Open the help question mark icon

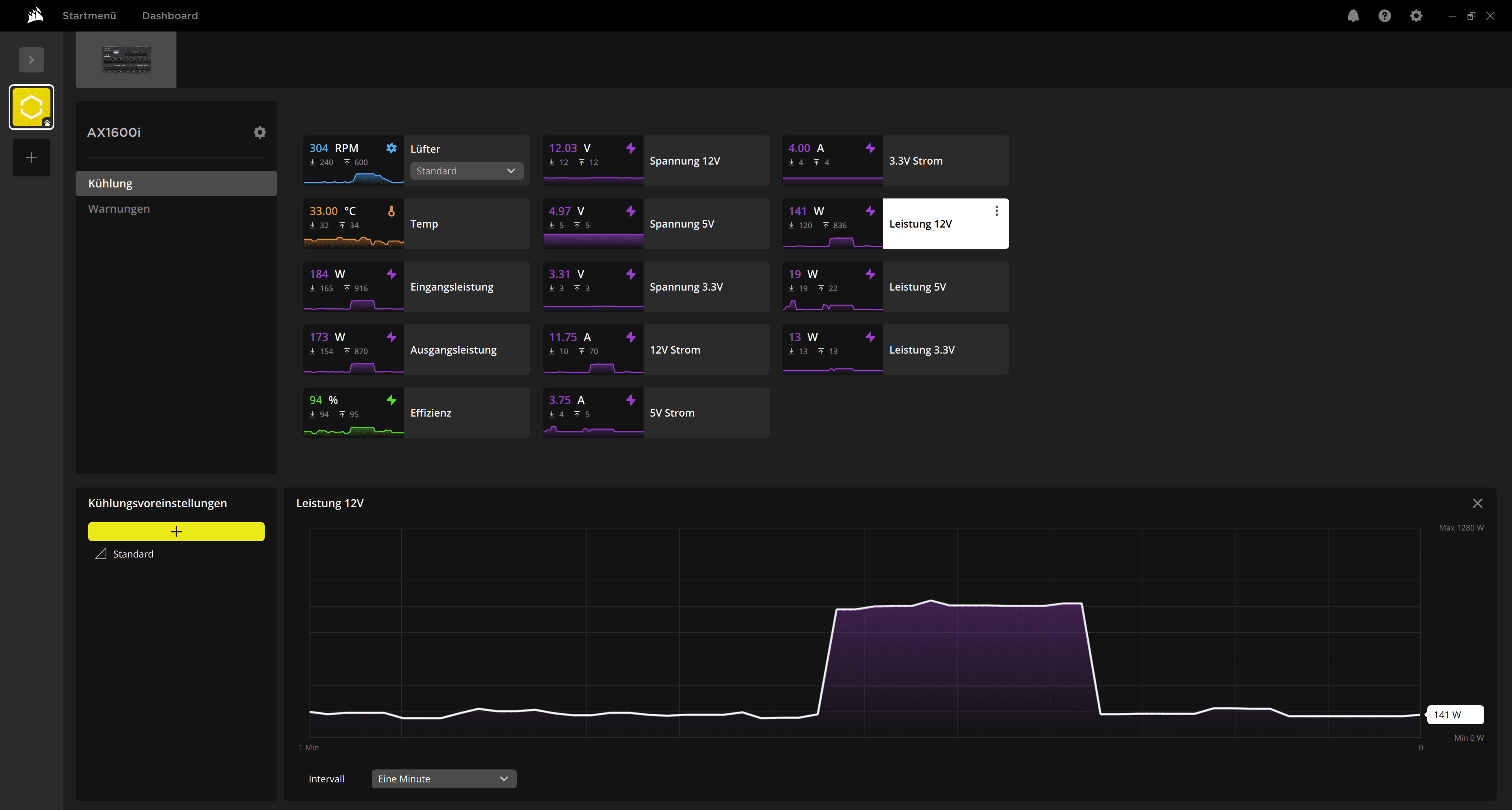coord(1385,16)
